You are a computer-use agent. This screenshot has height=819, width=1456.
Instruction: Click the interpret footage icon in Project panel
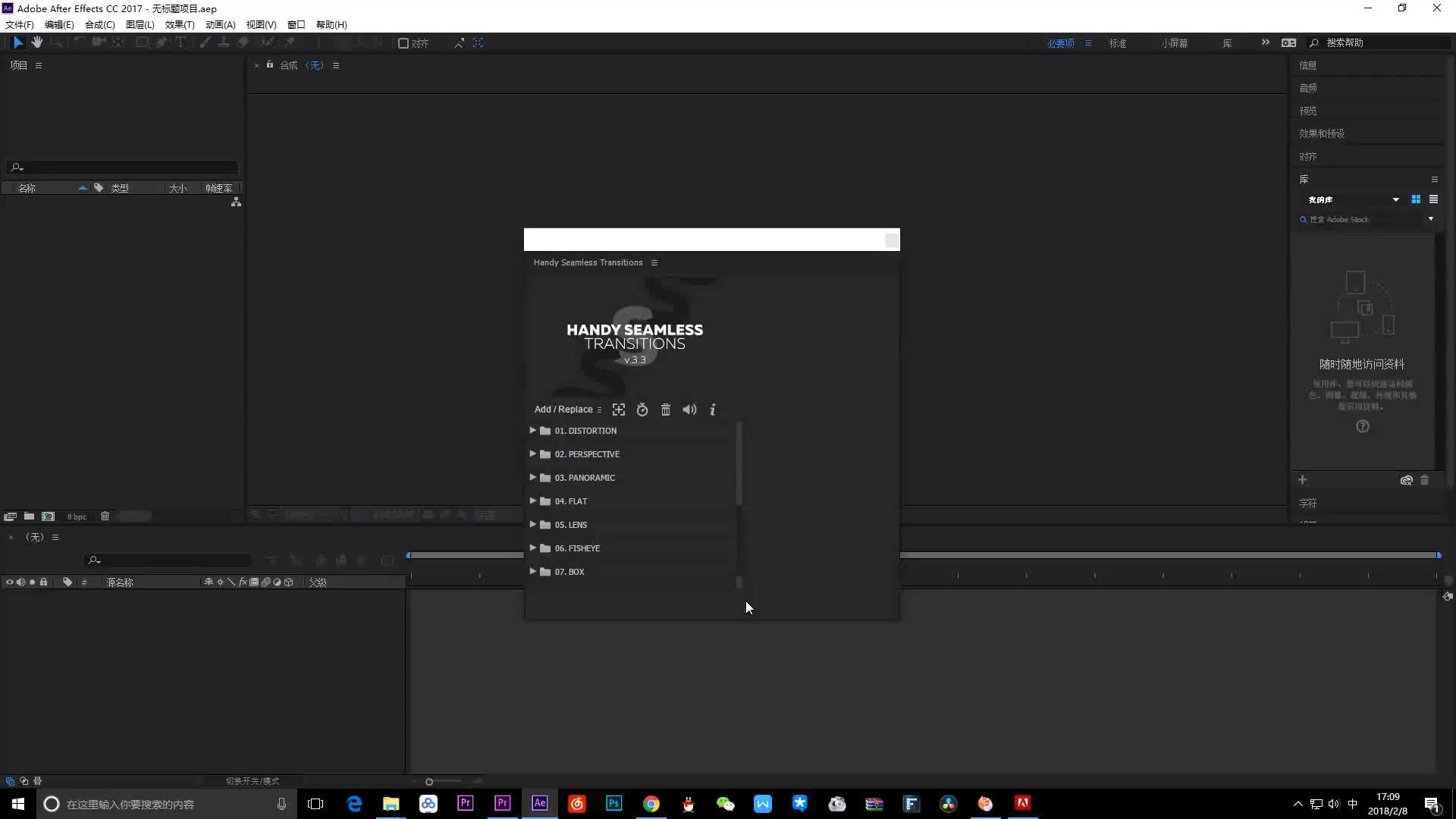pos(10,516)
